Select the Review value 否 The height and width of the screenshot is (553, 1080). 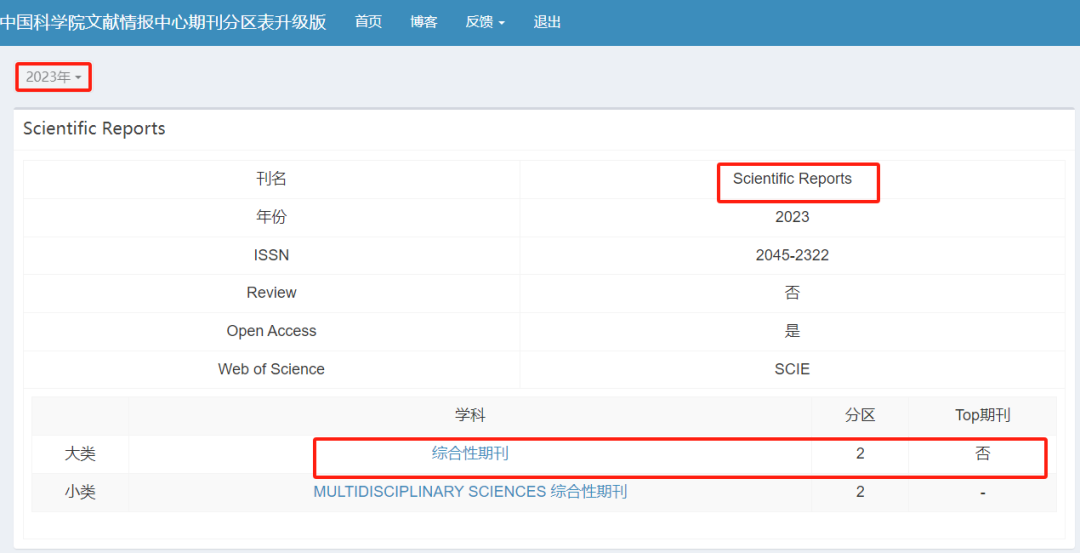click(x=792, y=293)
